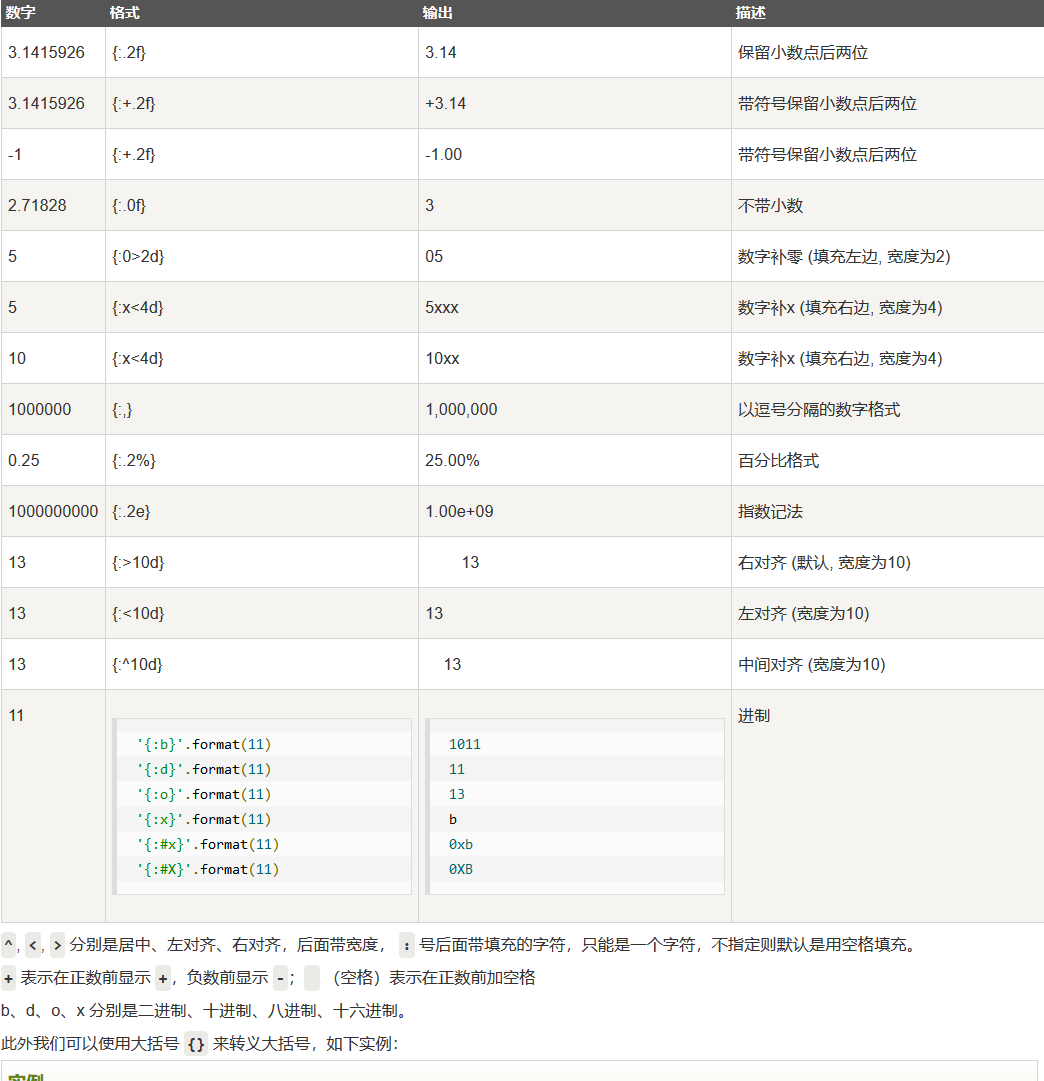Click the output value 10xx

443,358
